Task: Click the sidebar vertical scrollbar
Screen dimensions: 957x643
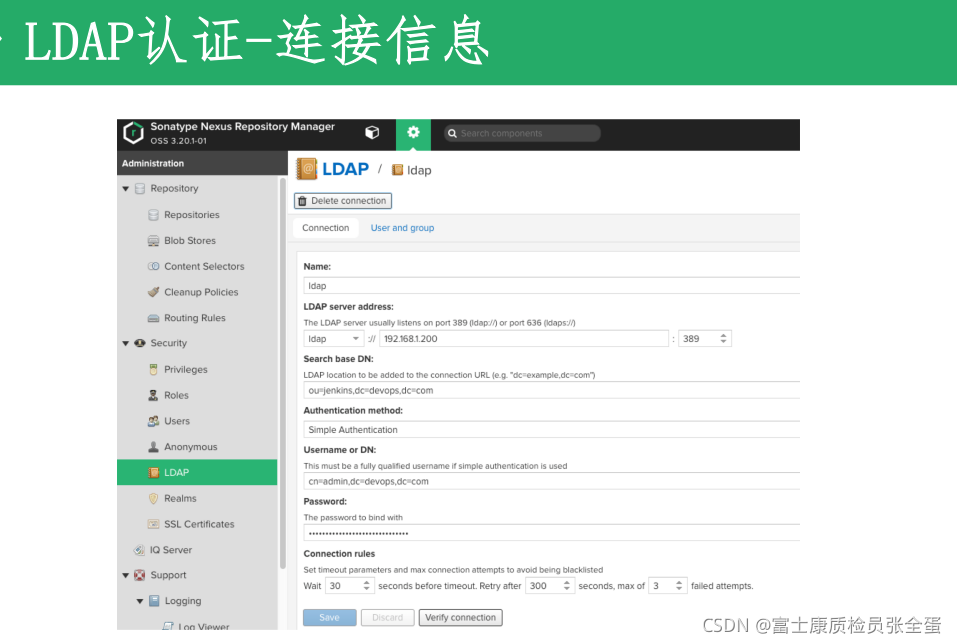Action: pos(283,373)
